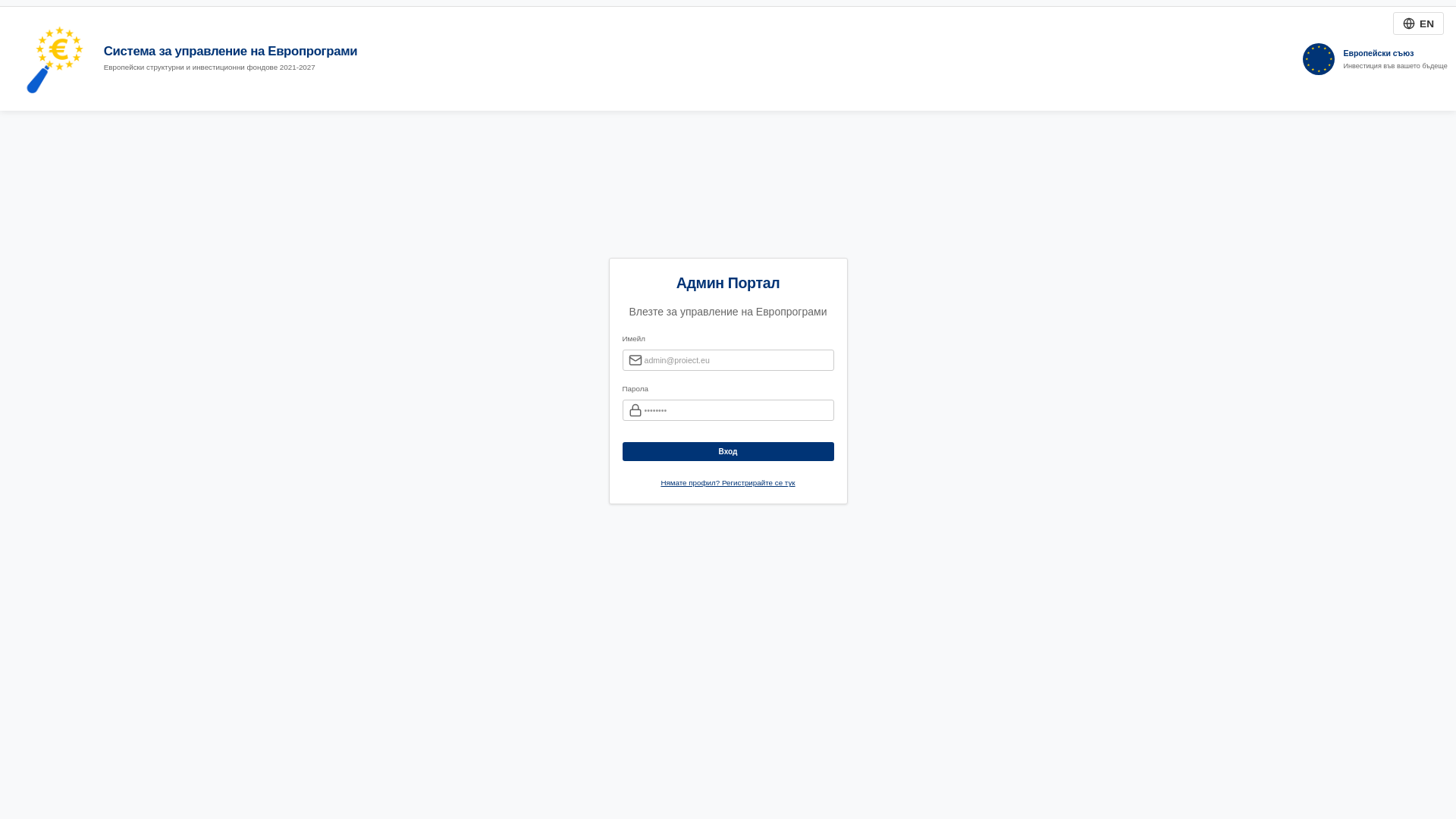1456x819 pixels.
Task: Click the Влезте за управление на Европрограми text
Action: click(728, 312)
